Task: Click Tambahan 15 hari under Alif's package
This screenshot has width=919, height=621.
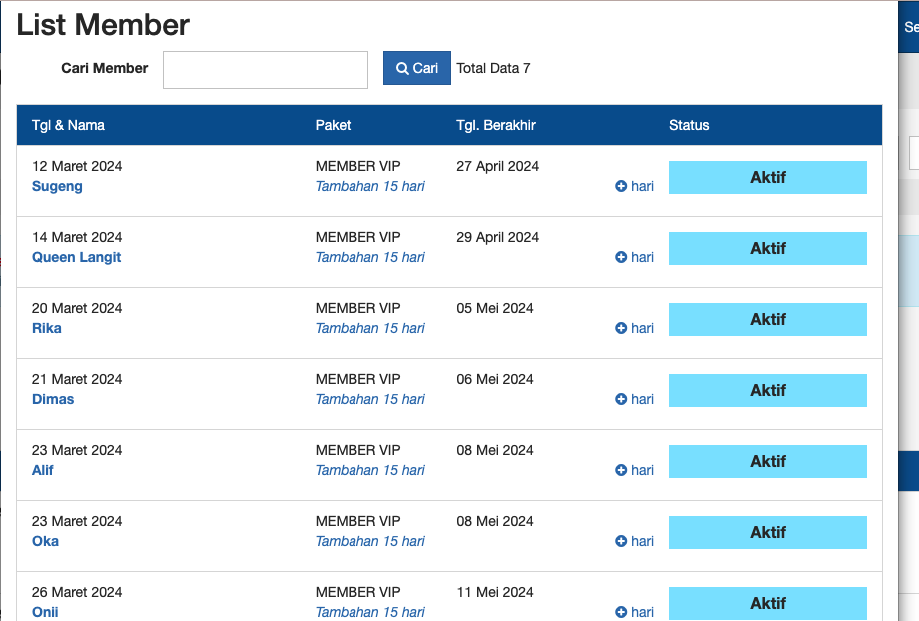Action: [x=370, y=470]
